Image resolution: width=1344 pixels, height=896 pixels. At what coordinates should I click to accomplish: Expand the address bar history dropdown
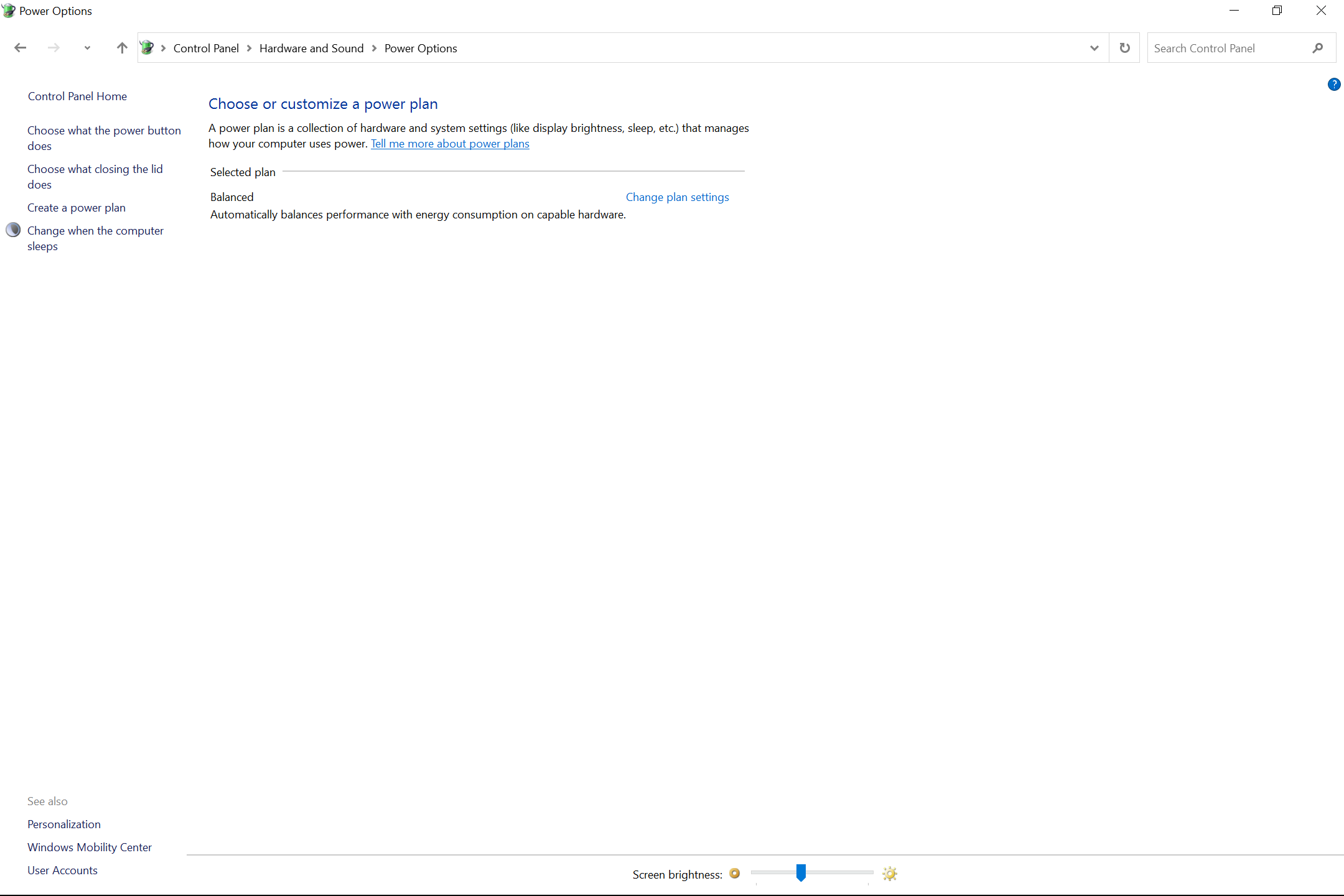click(x=1094, y=48)
